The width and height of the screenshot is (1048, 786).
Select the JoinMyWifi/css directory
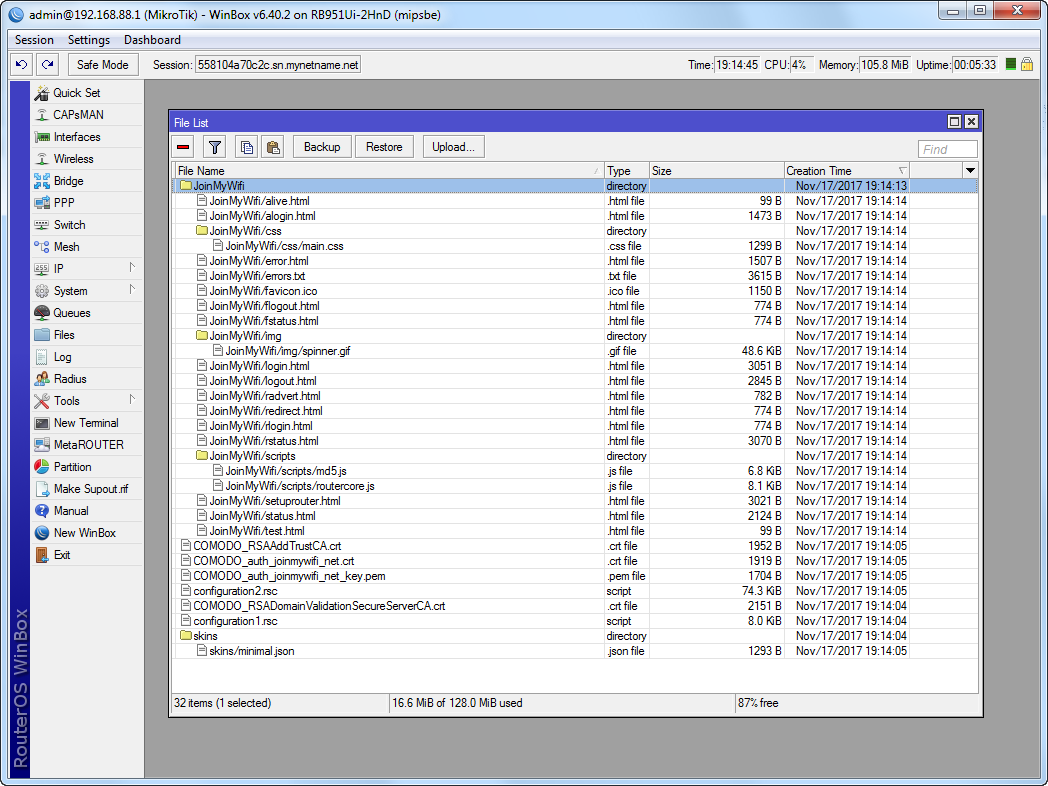pos(575,231)
